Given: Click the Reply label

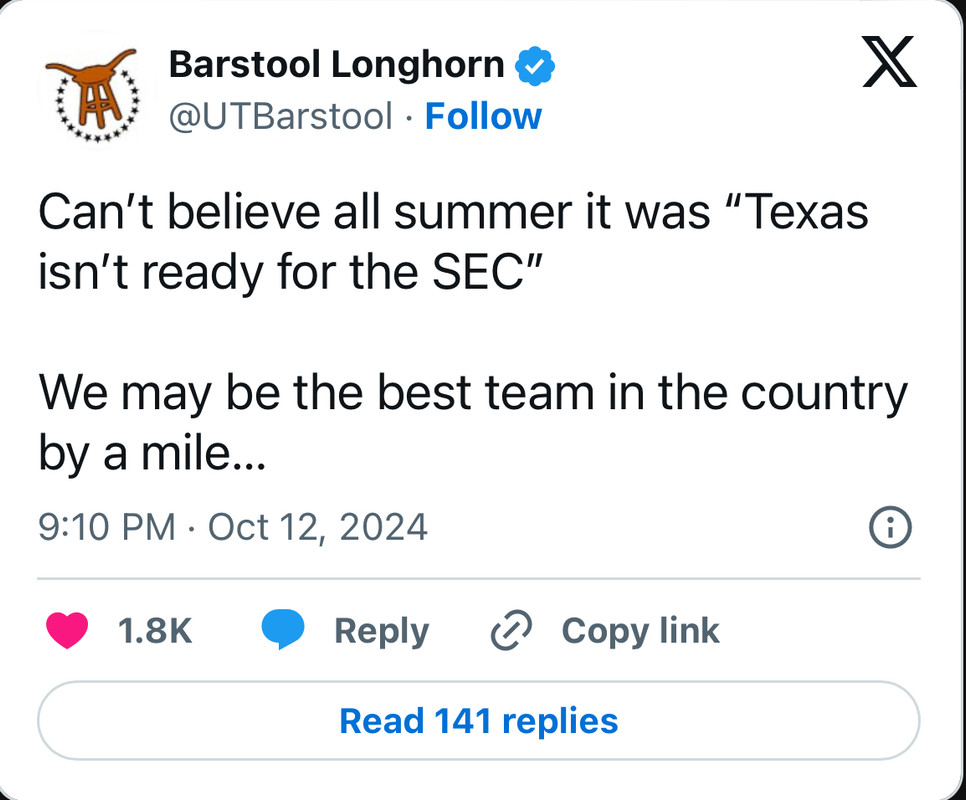Looking at the screenshot, I should click(x=381, y=631).
